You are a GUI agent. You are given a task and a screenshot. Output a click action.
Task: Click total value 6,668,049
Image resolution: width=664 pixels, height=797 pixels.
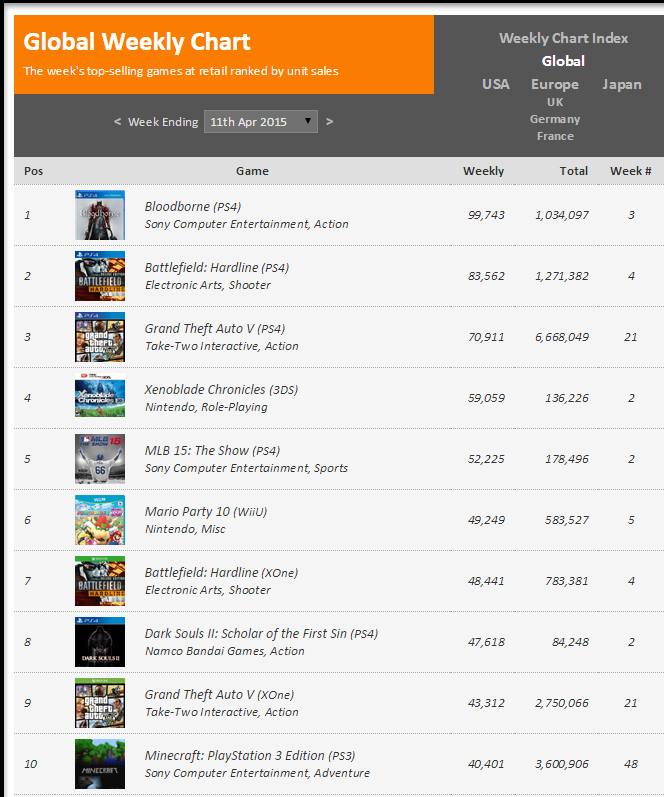click(x=562, y=337)
